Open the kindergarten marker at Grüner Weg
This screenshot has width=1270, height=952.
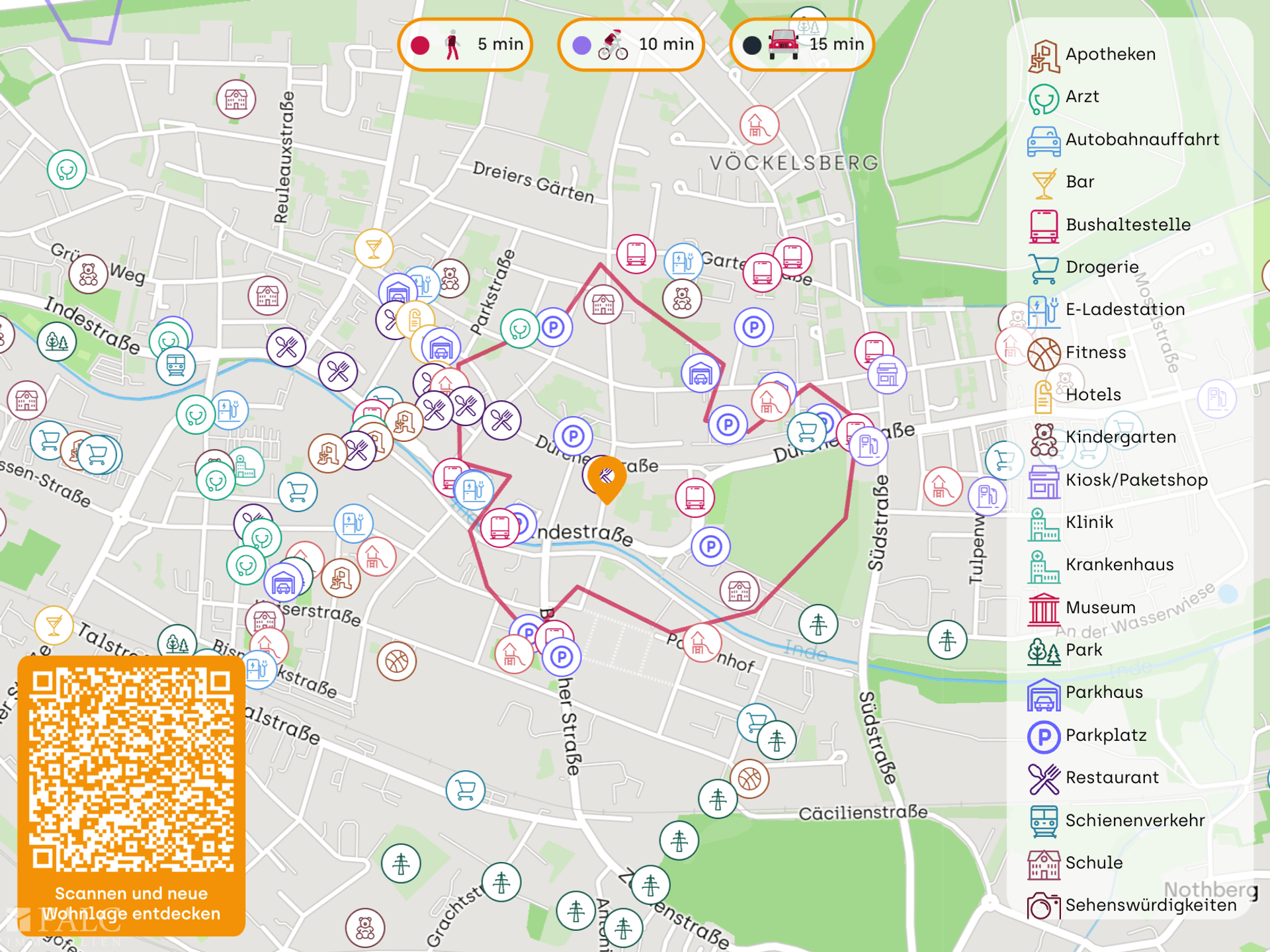(x=89, y=275)
